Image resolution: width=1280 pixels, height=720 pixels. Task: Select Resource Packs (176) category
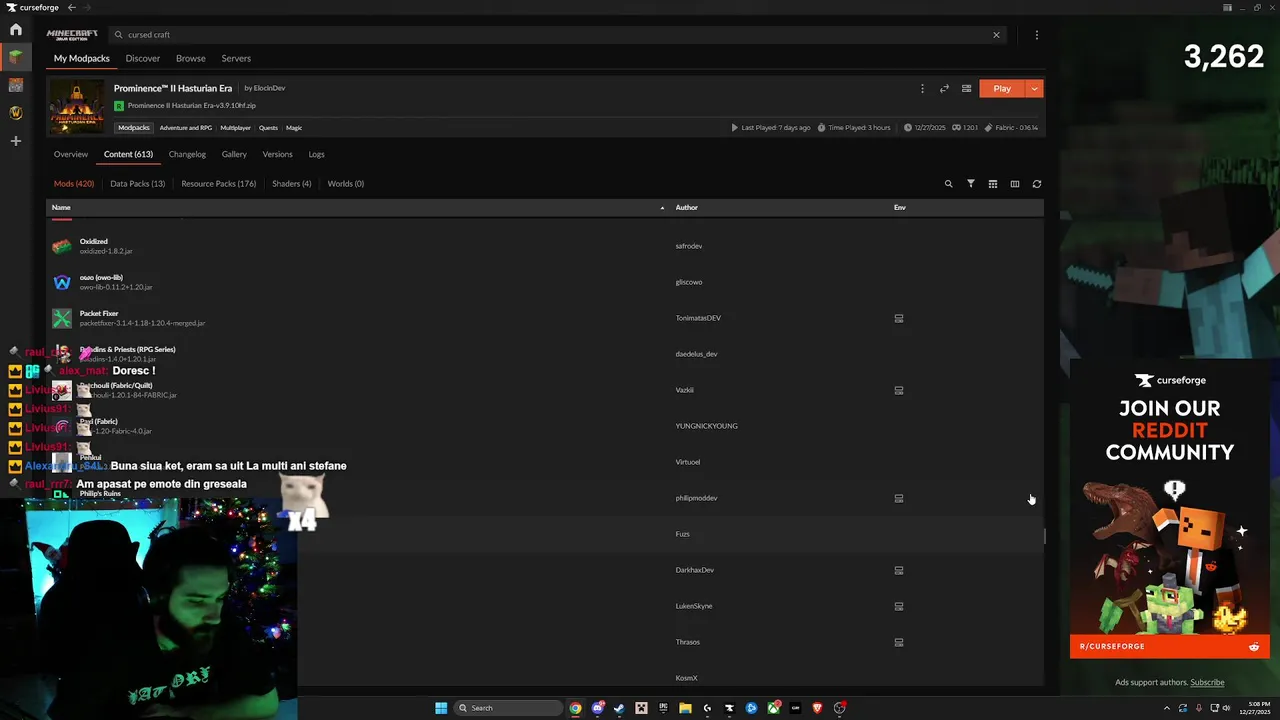click(219, 184)
